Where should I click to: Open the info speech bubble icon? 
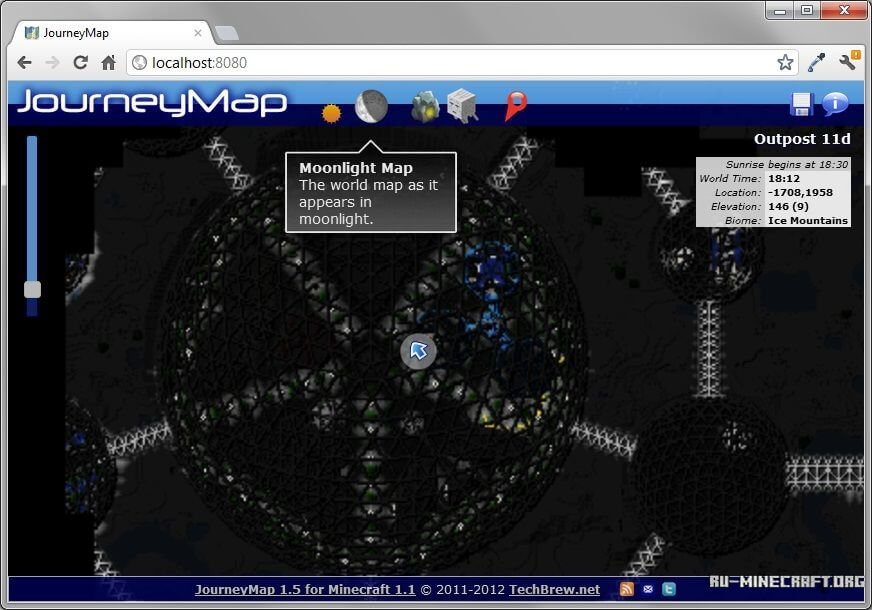[x=835, y=103]
